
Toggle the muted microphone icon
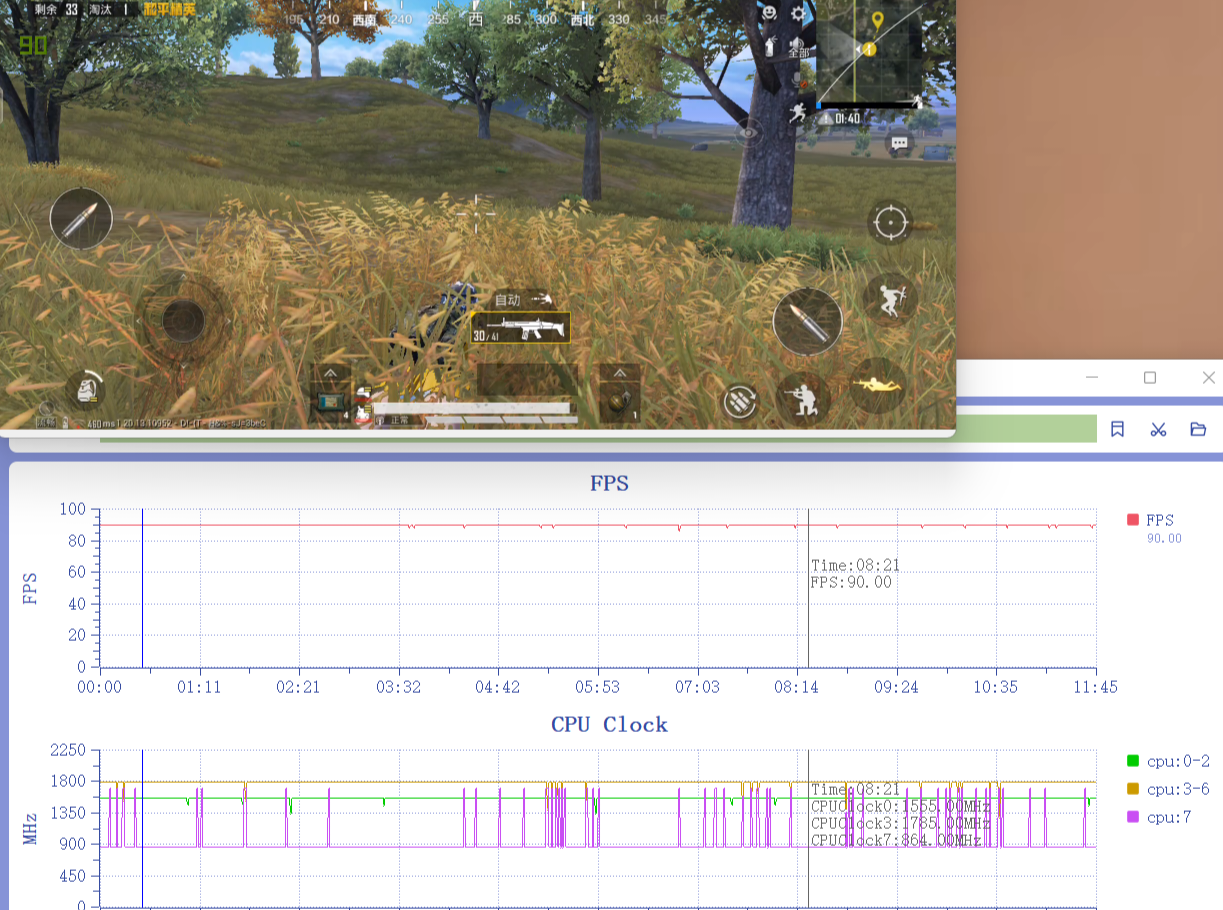click(x=798, y=78)
